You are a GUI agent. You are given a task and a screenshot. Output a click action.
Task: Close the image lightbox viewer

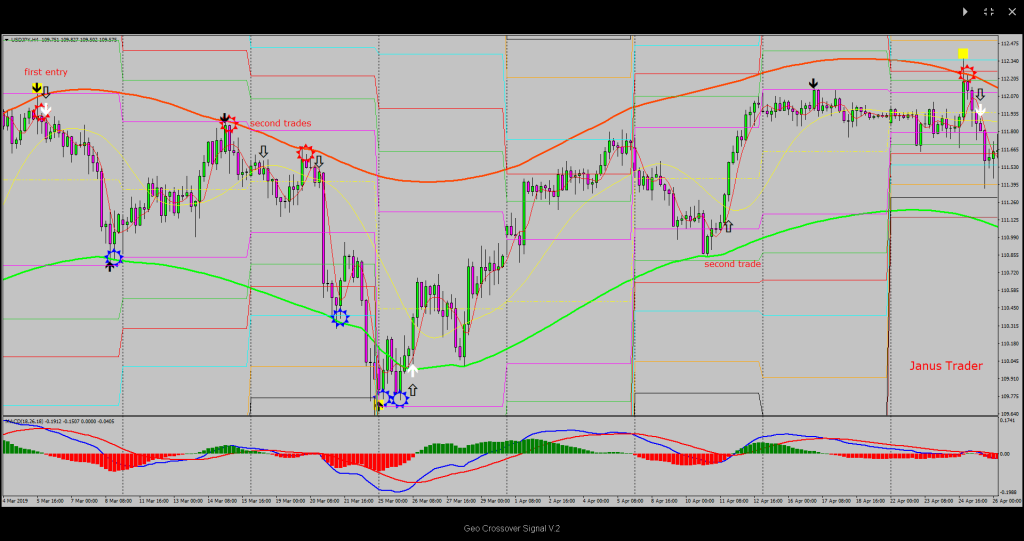tap(1011, 12)
